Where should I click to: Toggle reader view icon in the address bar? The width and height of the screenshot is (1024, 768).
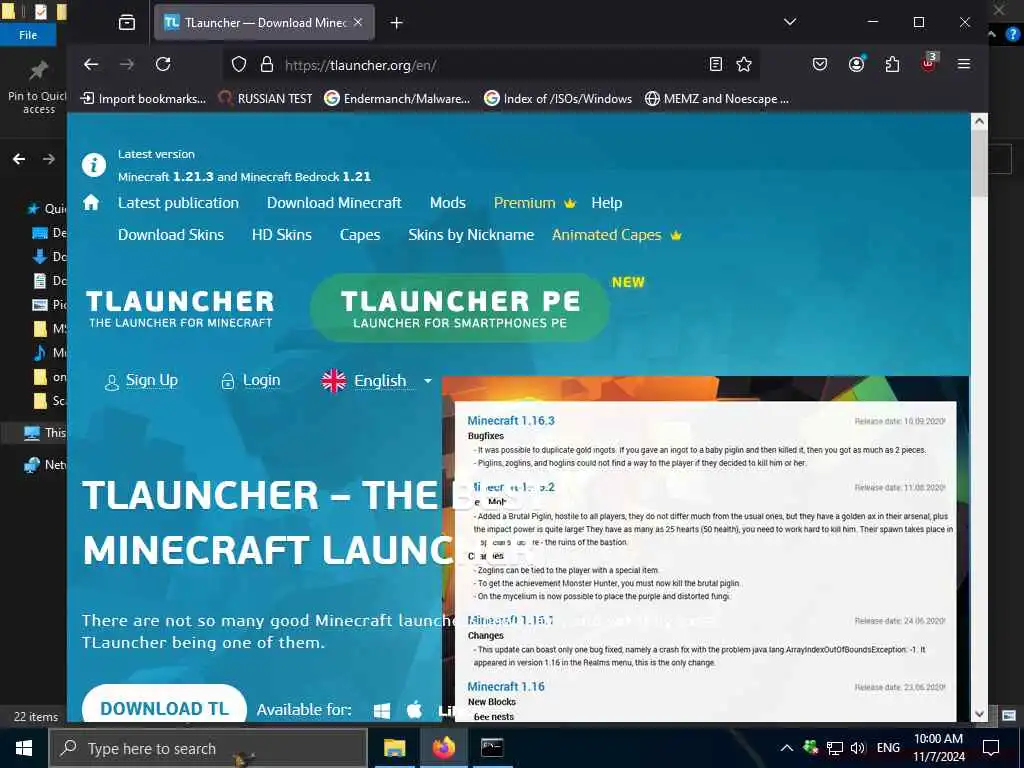coord(716,64)
